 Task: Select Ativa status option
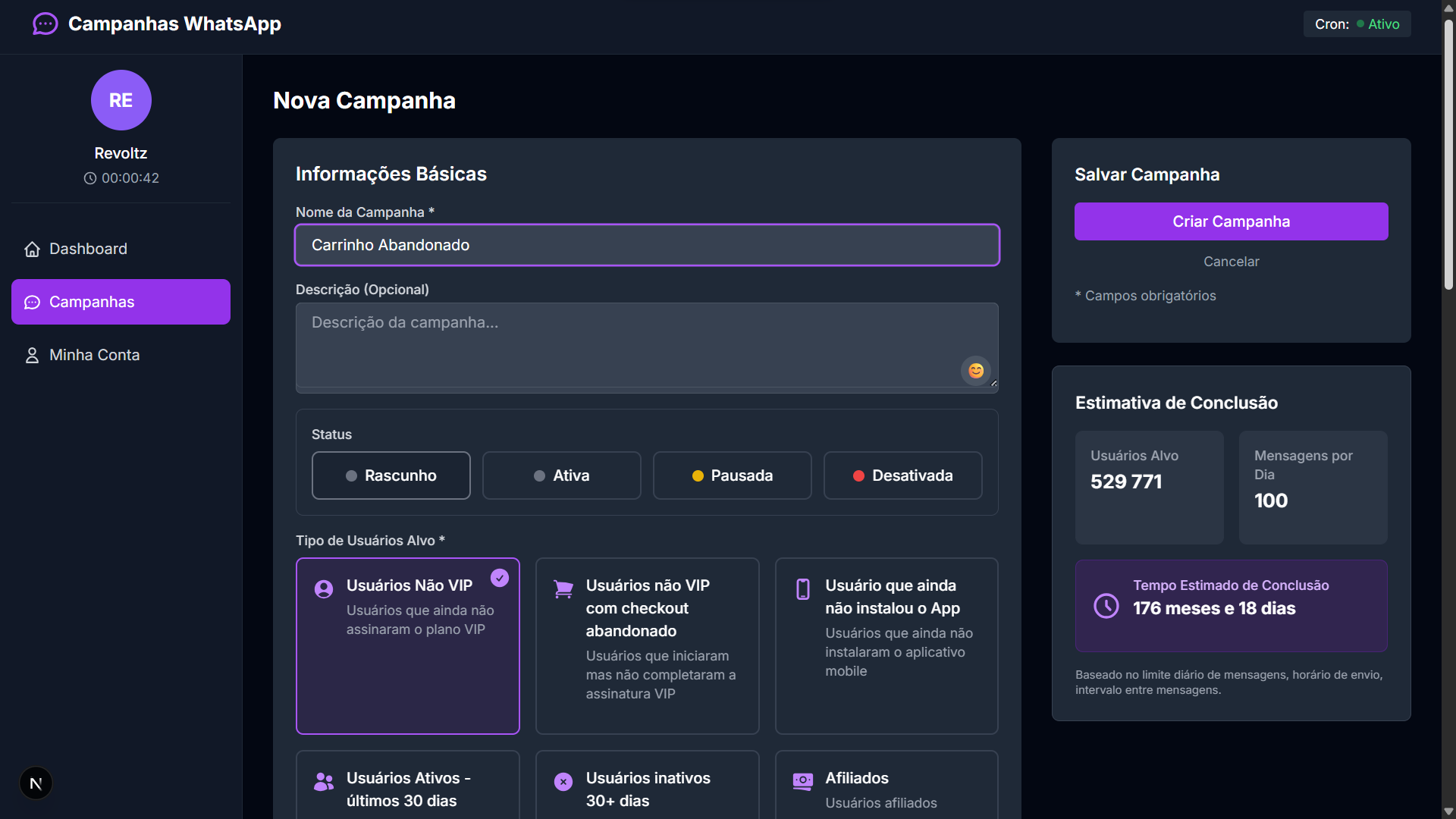[x=562, y=475]
